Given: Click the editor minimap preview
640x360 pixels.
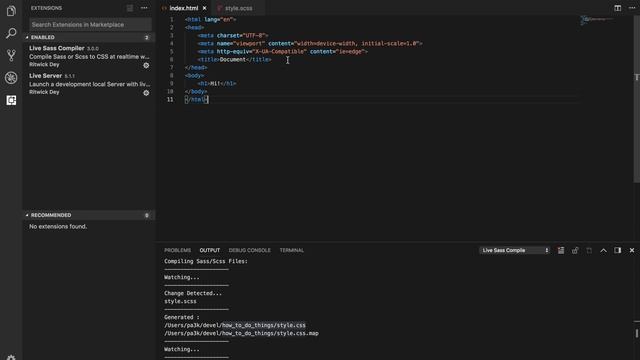Looking at the screenshot, I should pos(597,20).
